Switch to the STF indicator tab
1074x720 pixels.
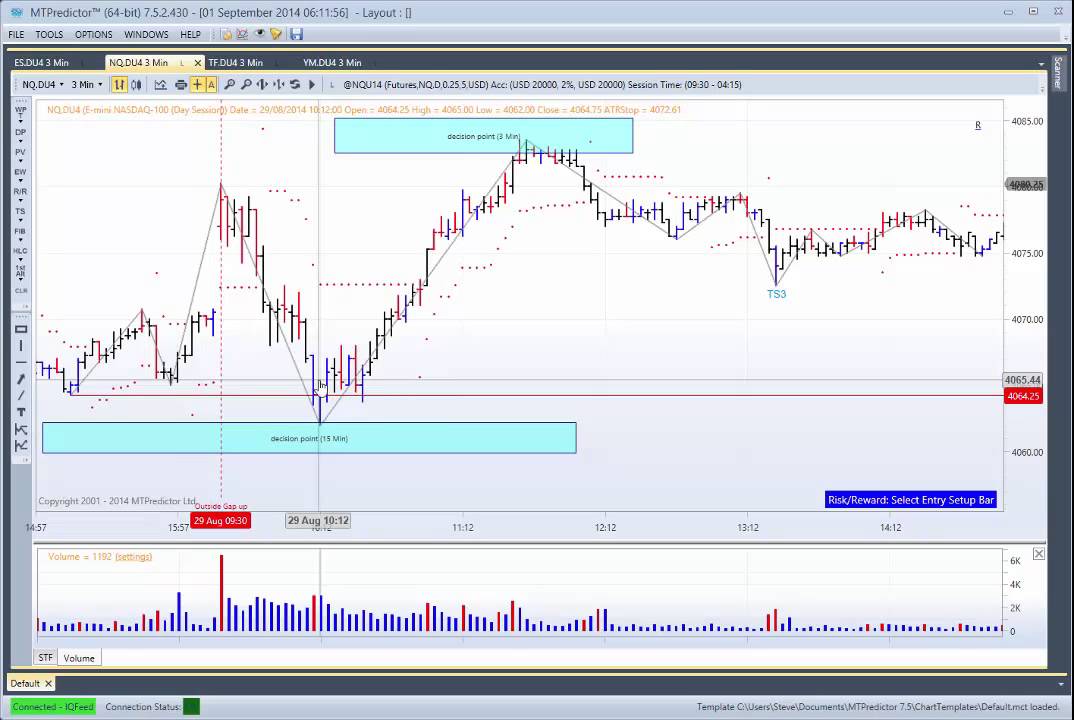(x=45, y=658)
